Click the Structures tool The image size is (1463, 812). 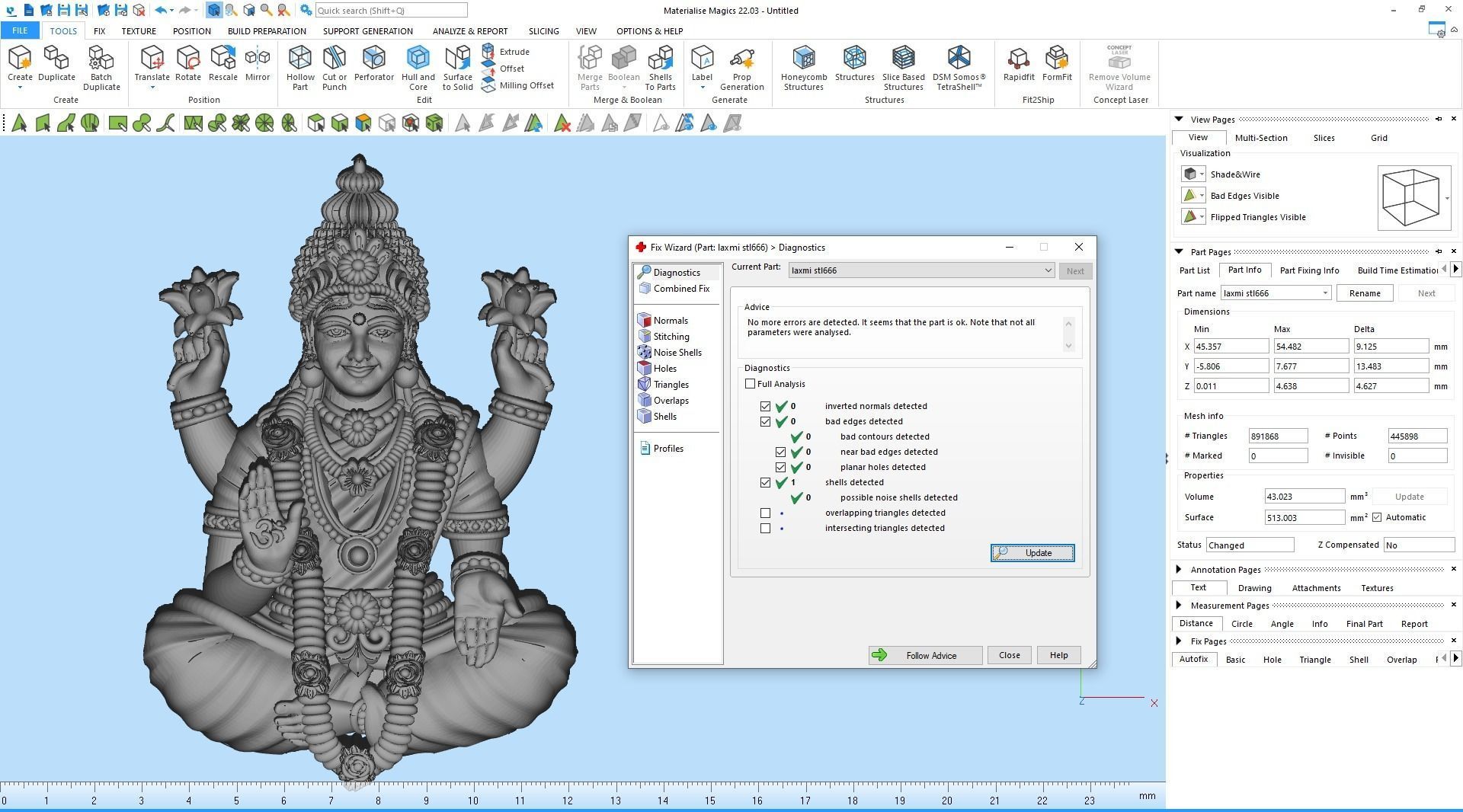click(854, 63)
